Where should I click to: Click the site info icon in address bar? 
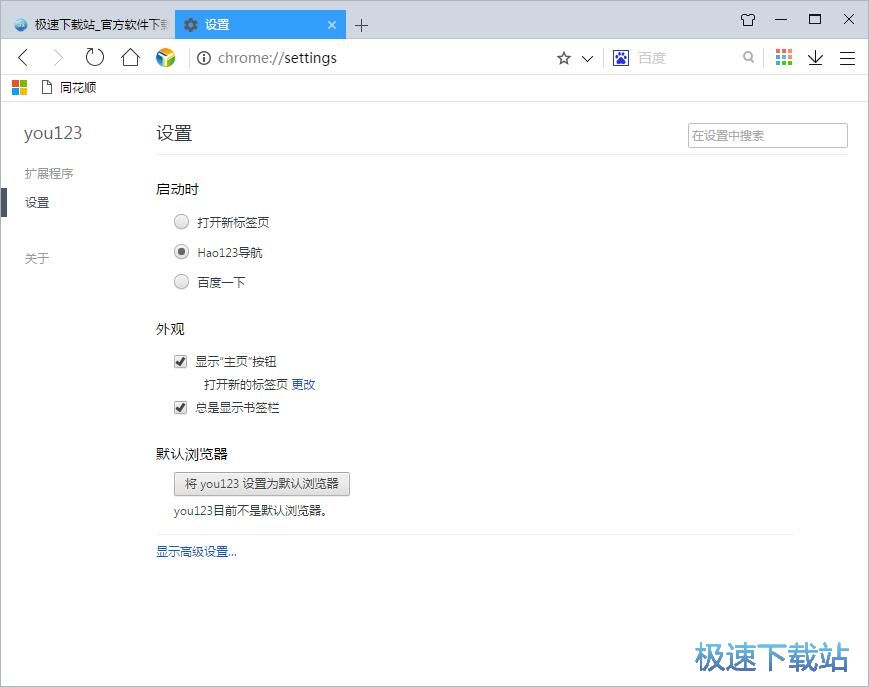pos(204,58)
